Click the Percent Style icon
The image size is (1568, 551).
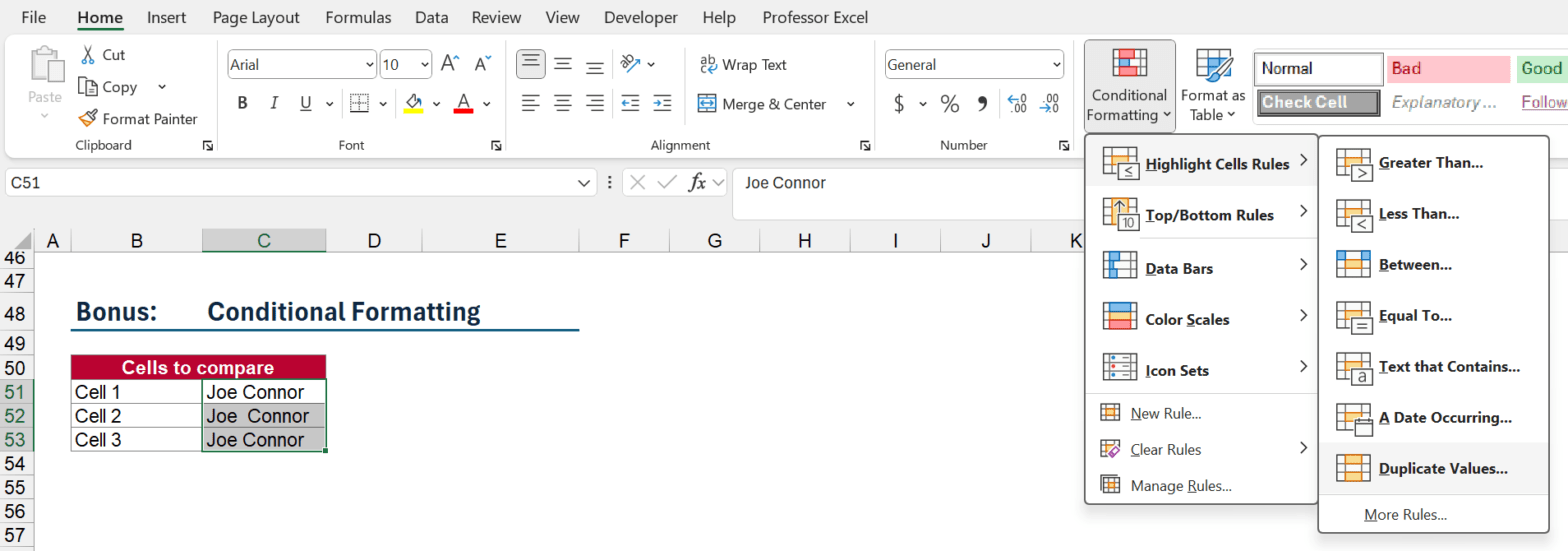click(949, 104)
